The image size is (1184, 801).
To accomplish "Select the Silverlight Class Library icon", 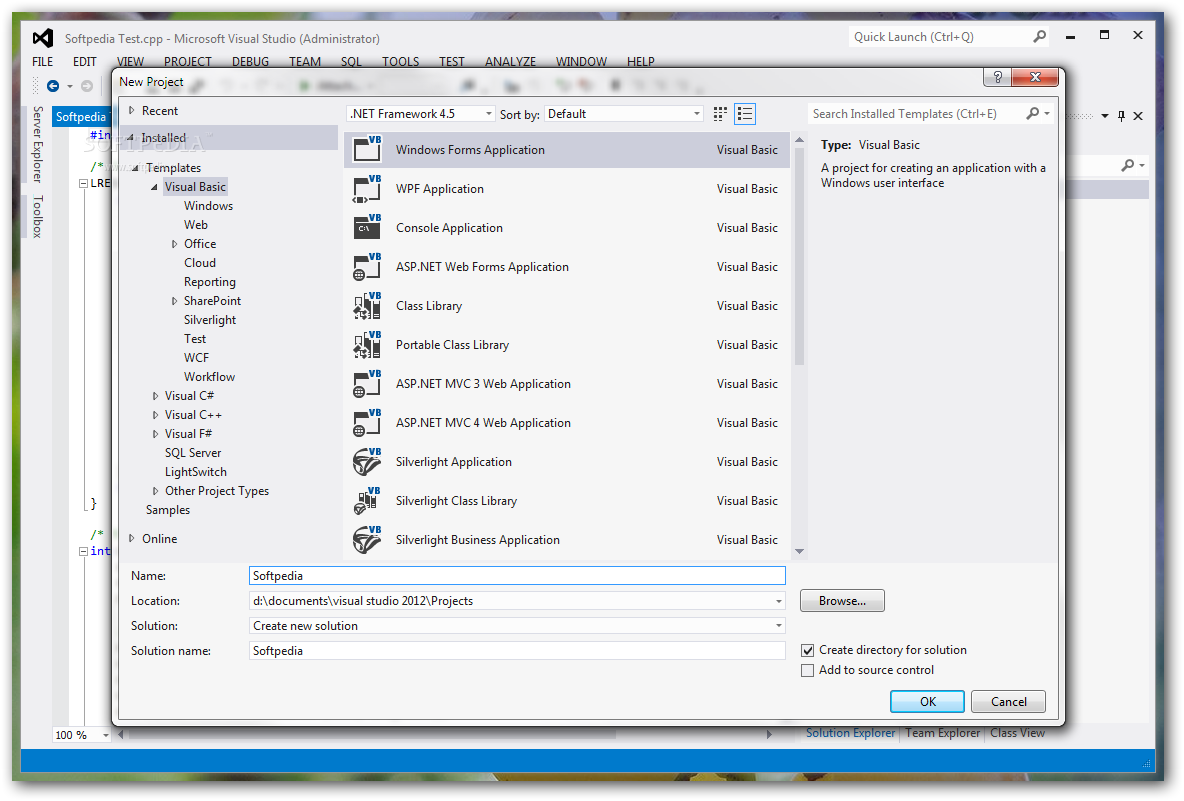I will pos(368,501).
